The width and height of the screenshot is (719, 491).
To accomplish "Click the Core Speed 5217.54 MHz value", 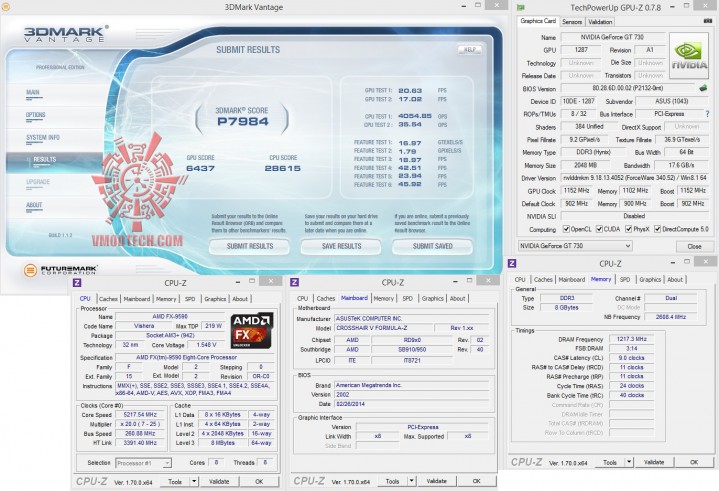I will pyautogui.click(x=140, y=414).
